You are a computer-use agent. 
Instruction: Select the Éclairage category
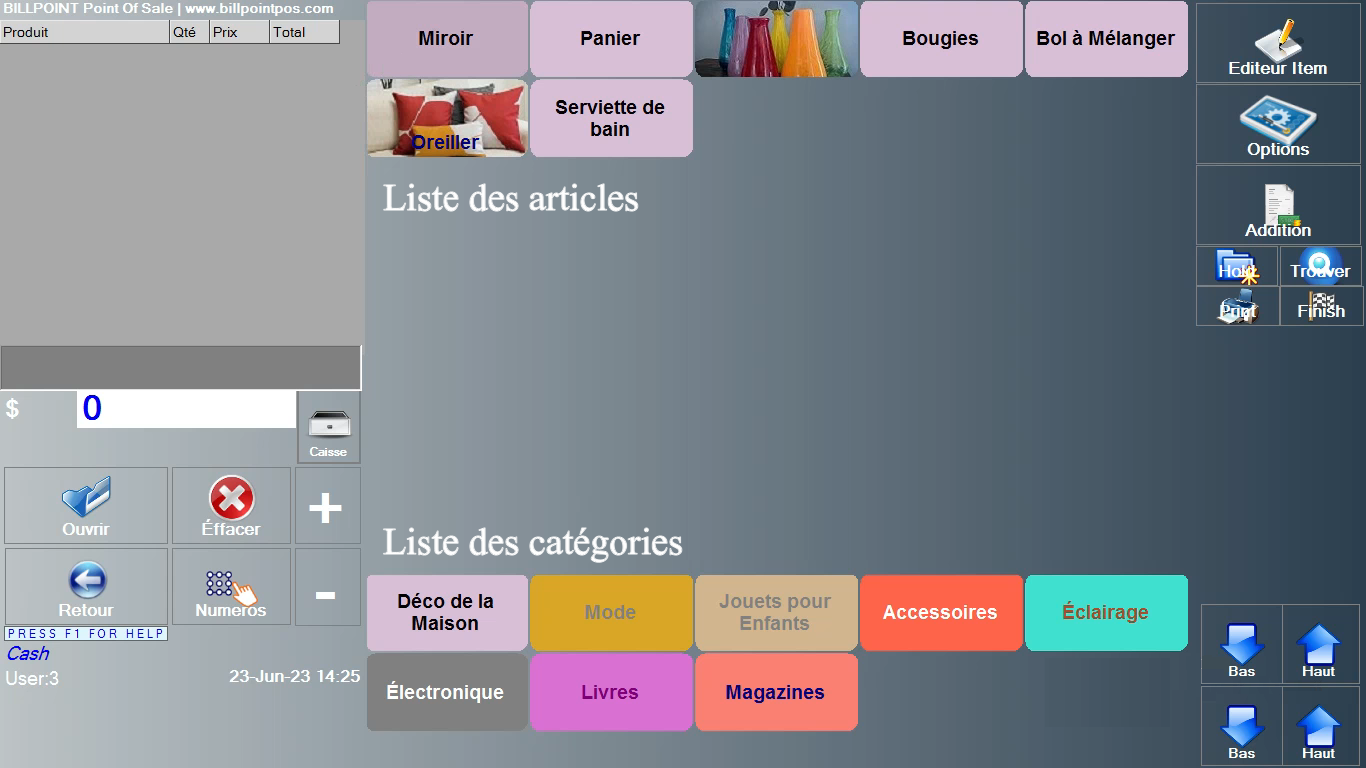pos(1105,612)
